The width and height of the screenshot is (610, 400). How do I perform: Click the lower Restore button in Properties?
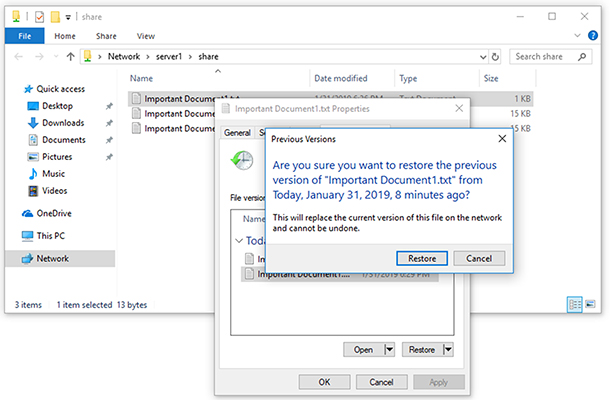422,349
